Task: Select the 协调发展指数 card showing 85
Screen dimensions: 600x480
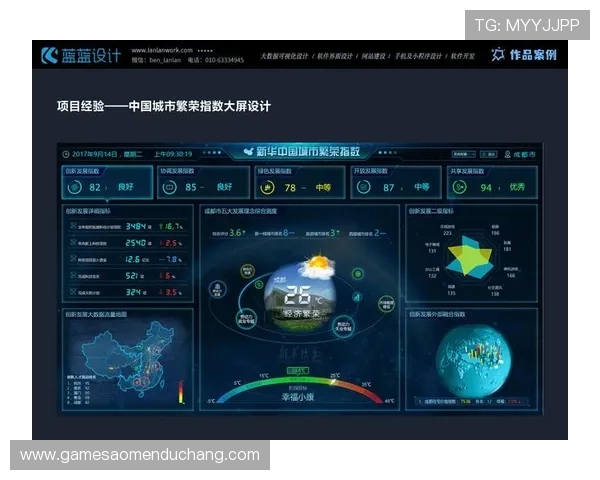Action: coord(204,182)
